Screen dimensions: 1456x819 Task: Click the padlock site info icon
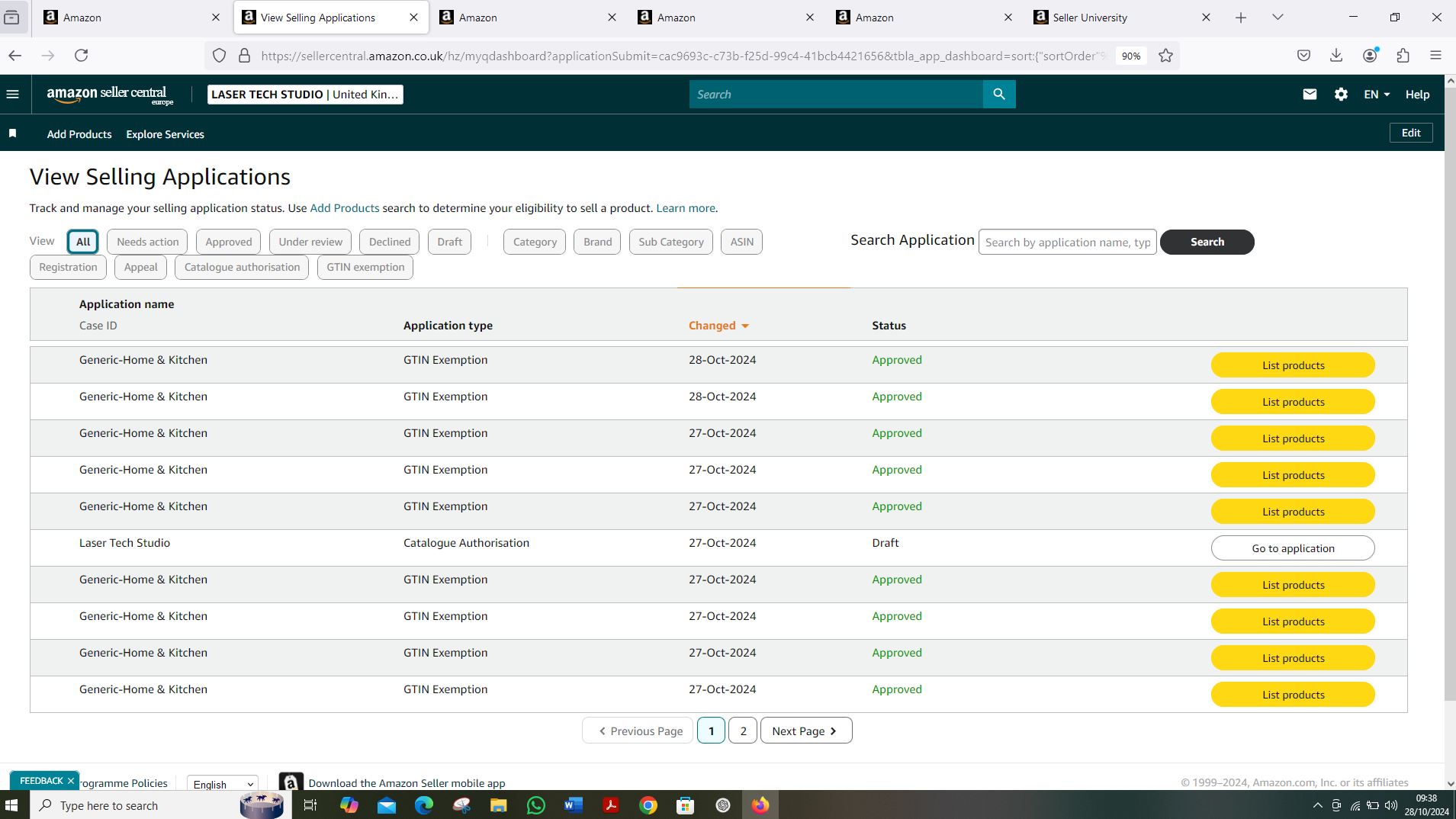244,56
